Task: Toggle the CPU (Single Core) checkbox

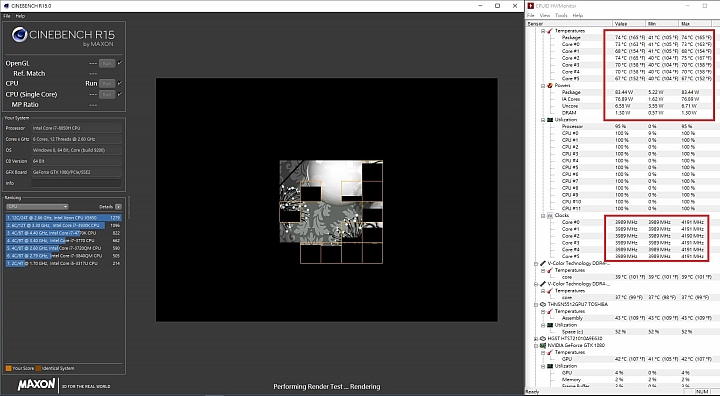Action: pyautogui.click(x=120, y=94)
